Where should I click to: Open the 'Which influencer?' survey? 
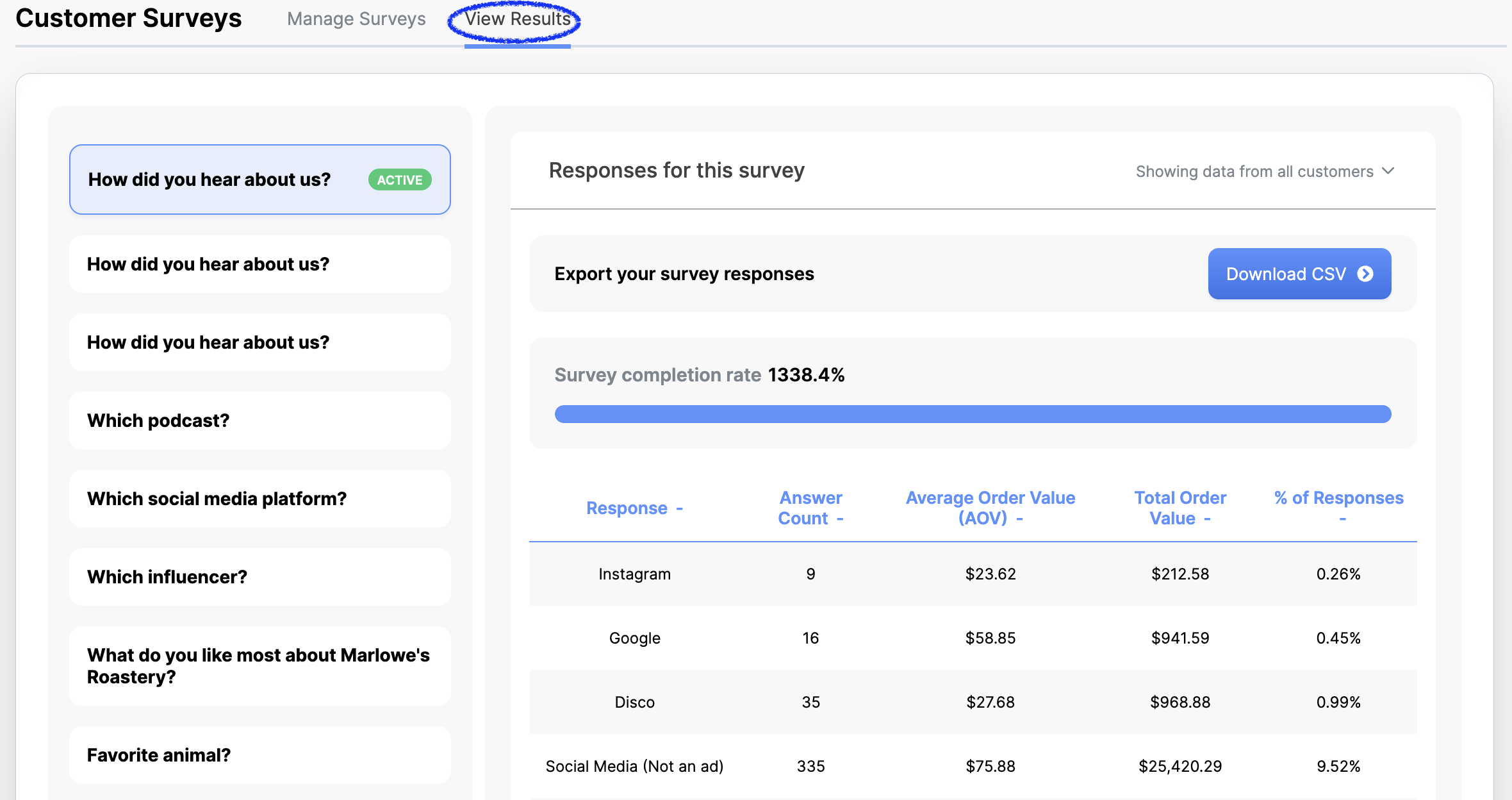pyautogui.click(x=260, y=577)
